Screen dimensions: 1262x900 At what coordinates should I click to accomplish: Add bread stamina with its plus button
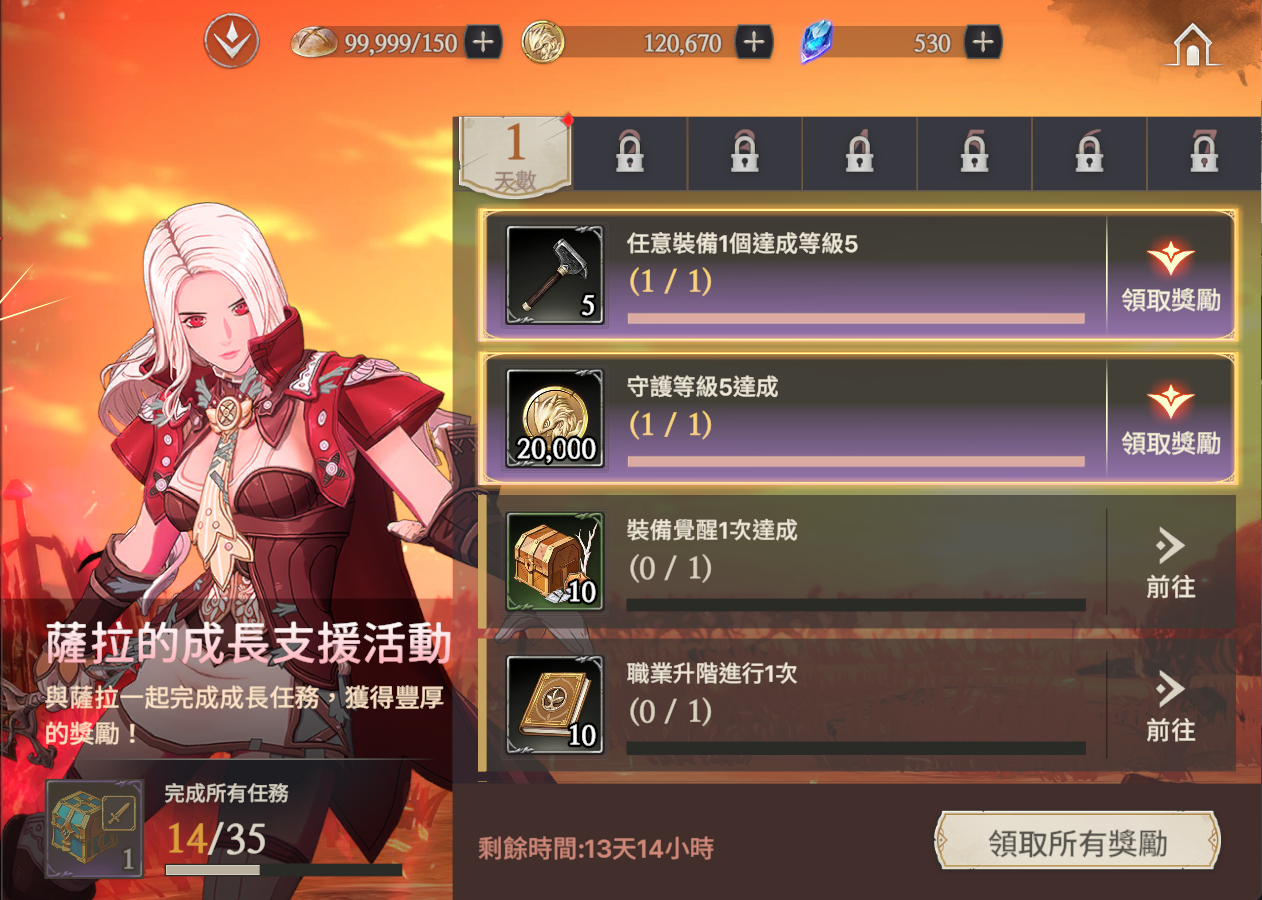pos(483,42)
